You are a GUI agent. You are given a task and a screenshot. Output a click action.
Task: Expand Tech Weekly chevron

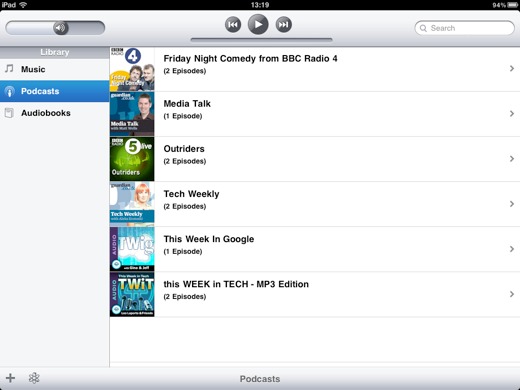pos(512,204)
